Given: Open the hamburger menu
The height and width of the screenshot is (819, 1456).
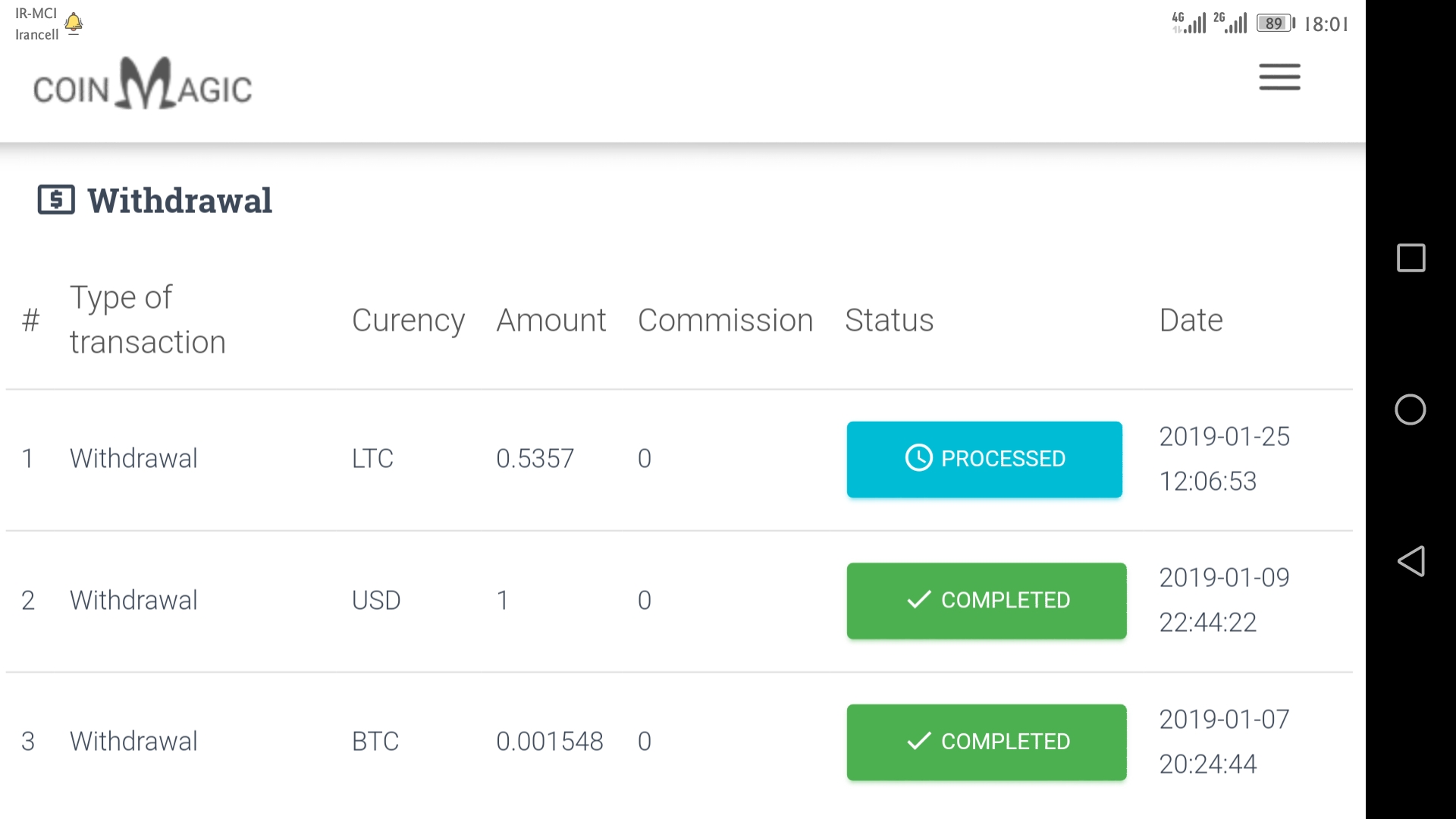Looking at the screenshot, I should click(x=1279, y=77).
